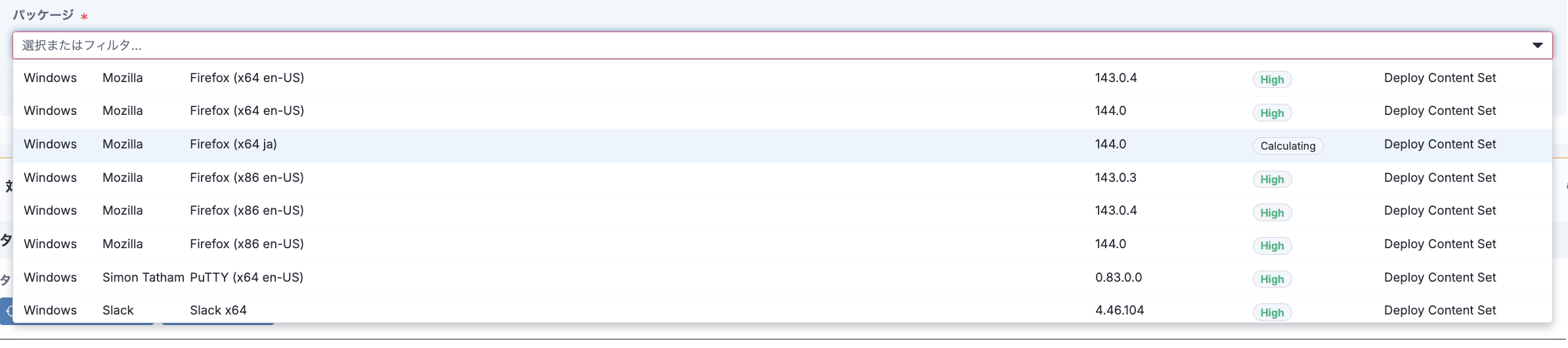Choose Firefox x64 en-US version 144.0
The width and height of the screenshot is (1568, 348).
coord(247,111)
